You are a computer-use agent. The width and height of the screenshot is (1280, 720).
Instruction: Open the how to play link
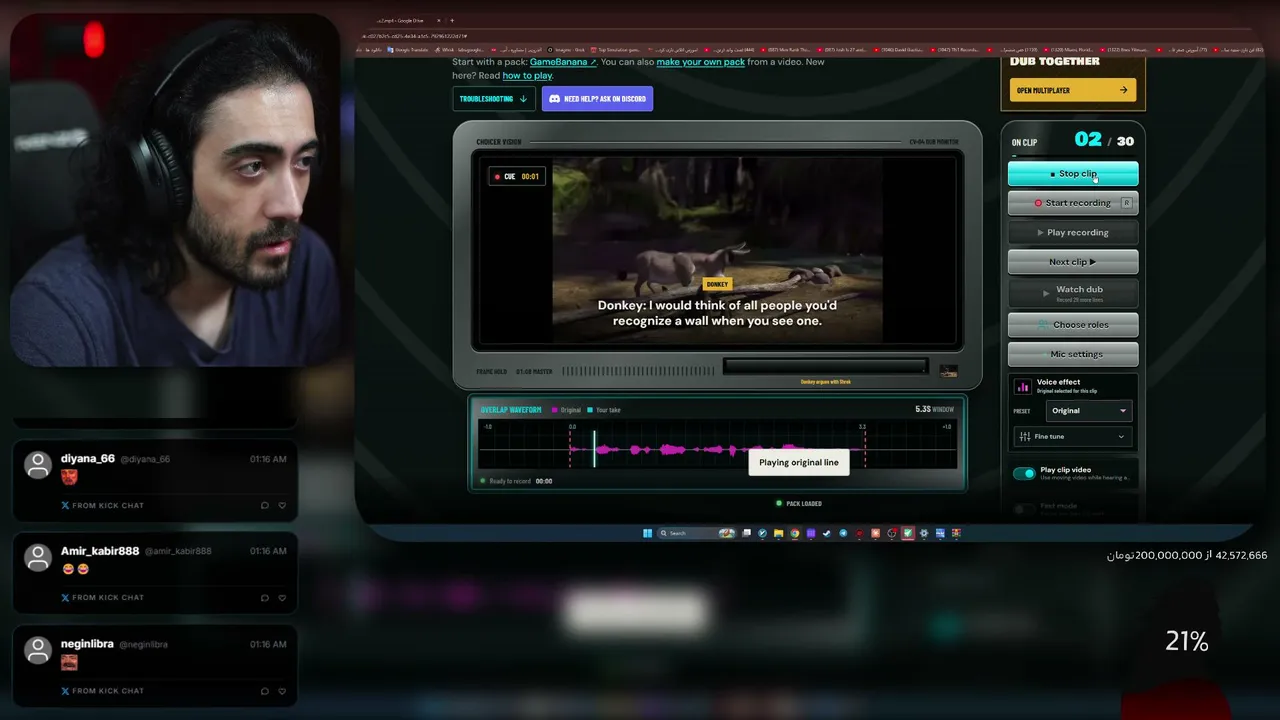click(x=527, y=76)
